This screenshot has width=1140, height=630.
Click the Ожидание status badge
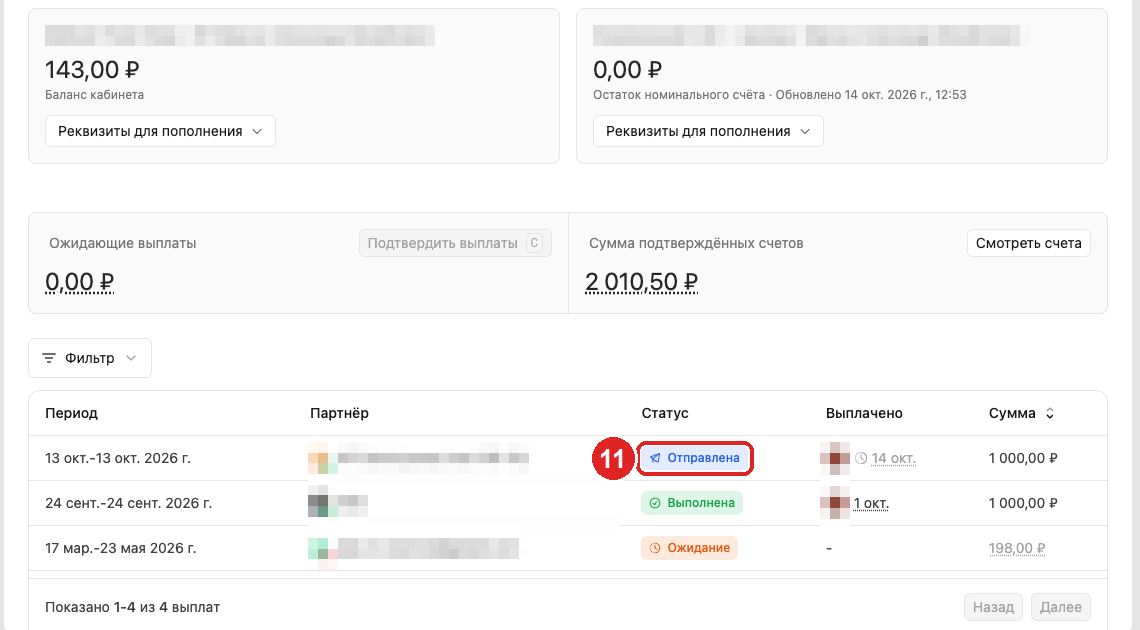(x=689, y=548)
